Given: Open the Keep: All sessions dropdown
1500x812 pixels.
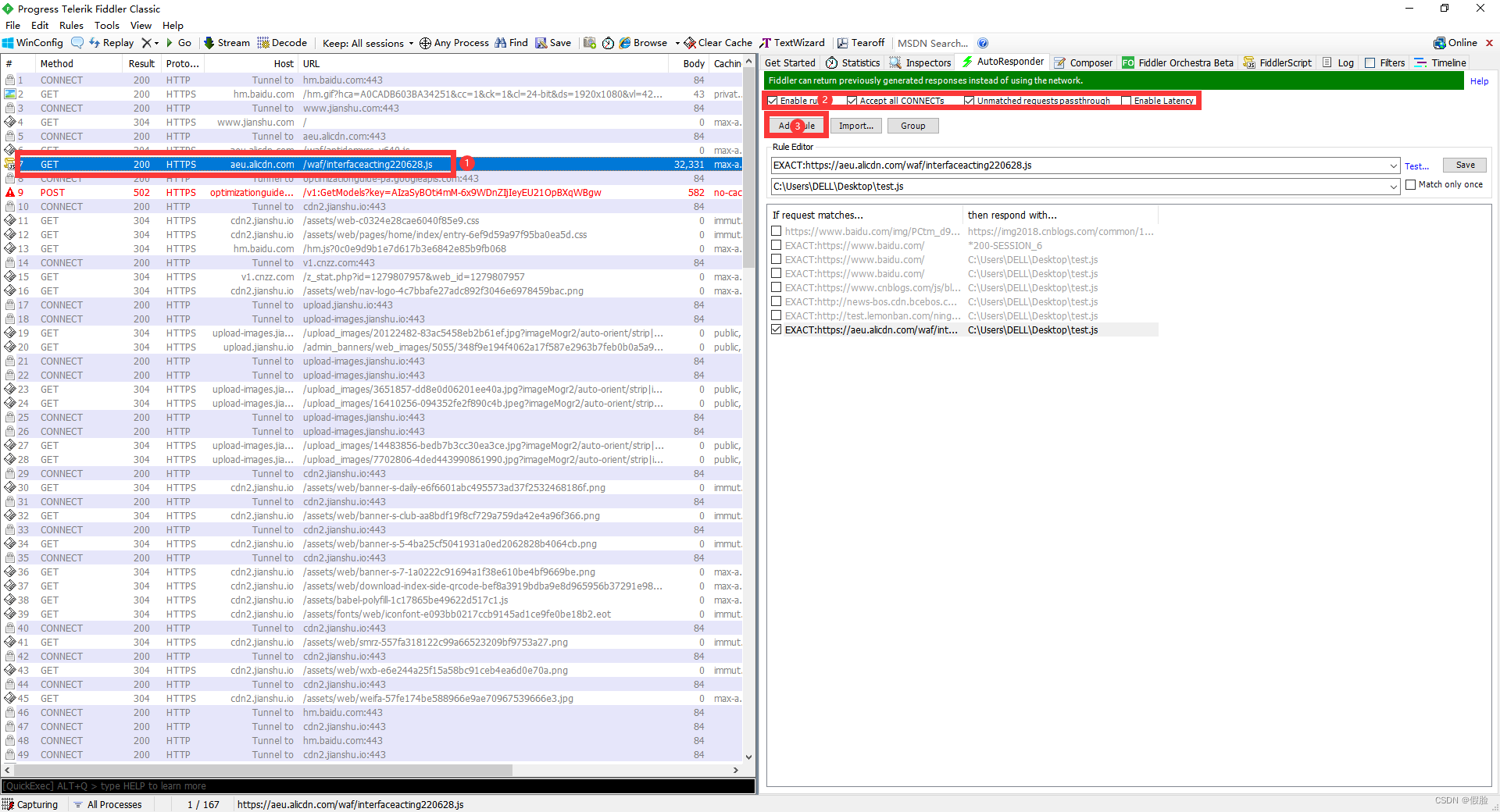Looking at the screenshot, I should click(368, 43).
